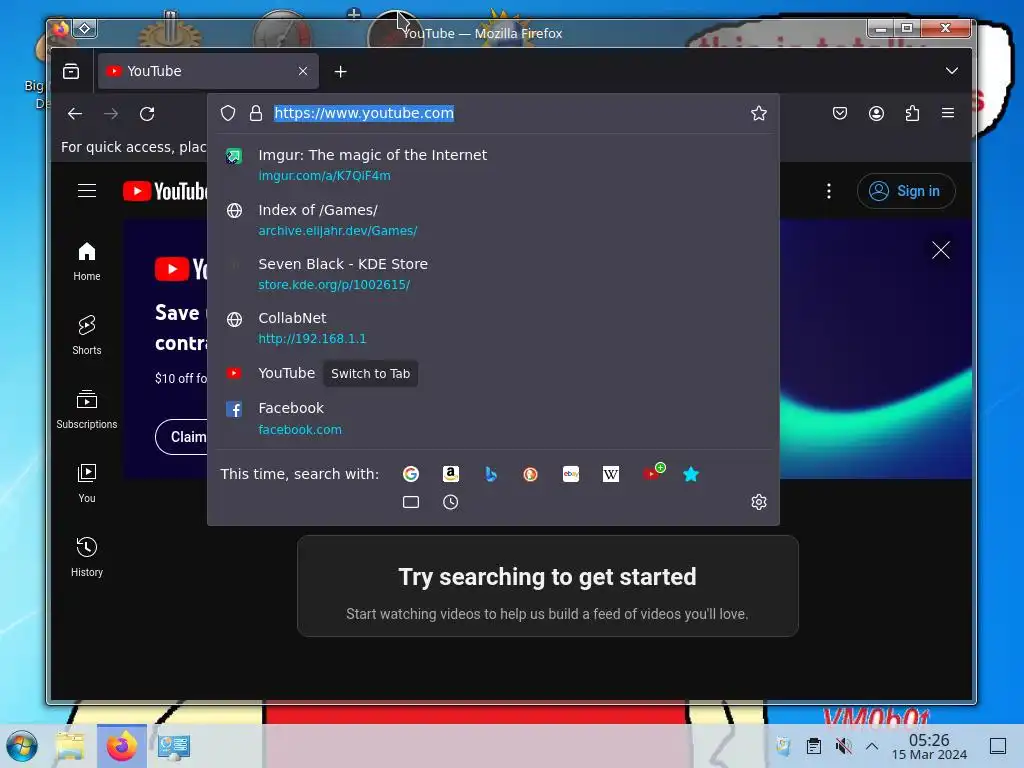Select Index of /Games/ suggestion
1024x768 pixels.
click(493, 220)
